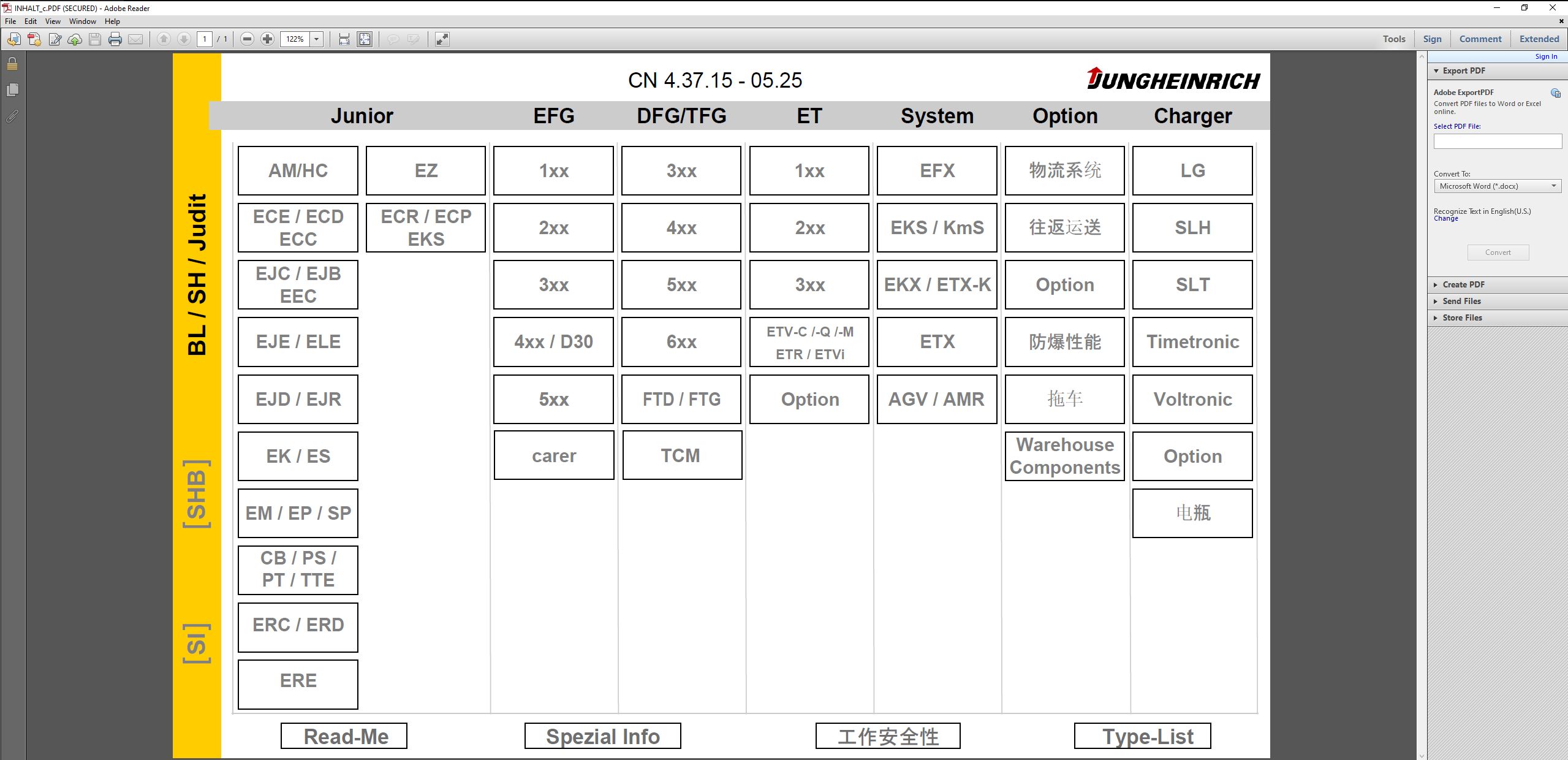Open the zoom percentage dropdown arrow
The image size is (1568, 760).
pos(317,39)
